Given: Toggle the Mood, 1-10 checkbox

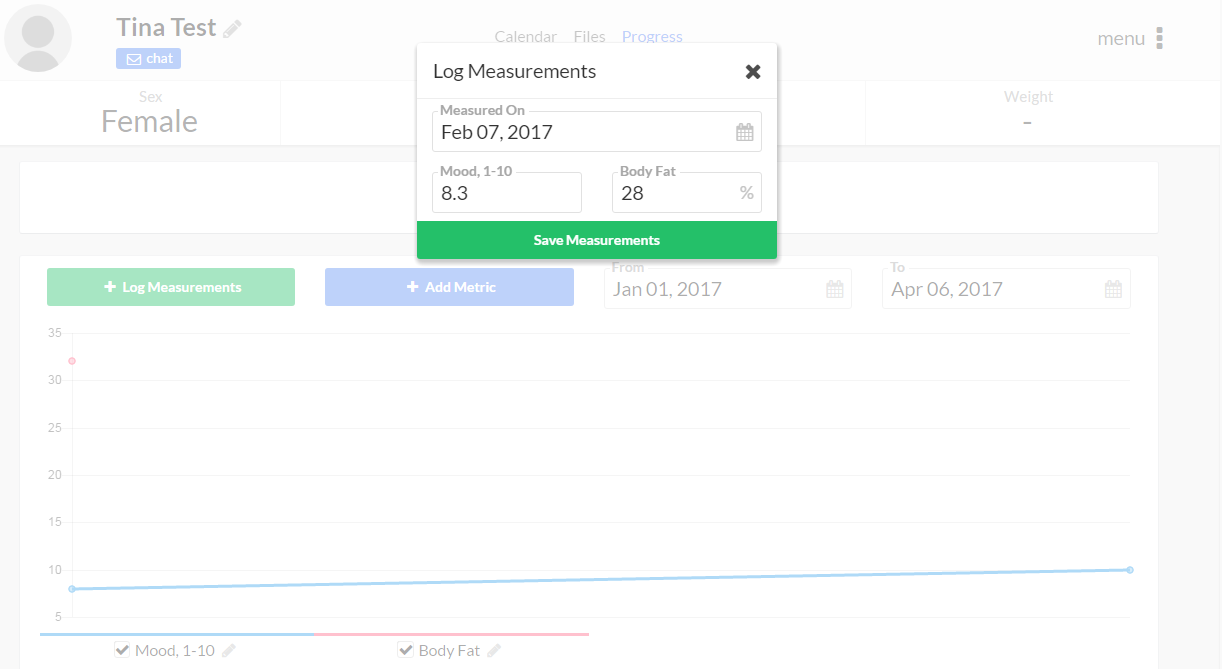Looking at the screenshot, I should click(x=122, y=650).
